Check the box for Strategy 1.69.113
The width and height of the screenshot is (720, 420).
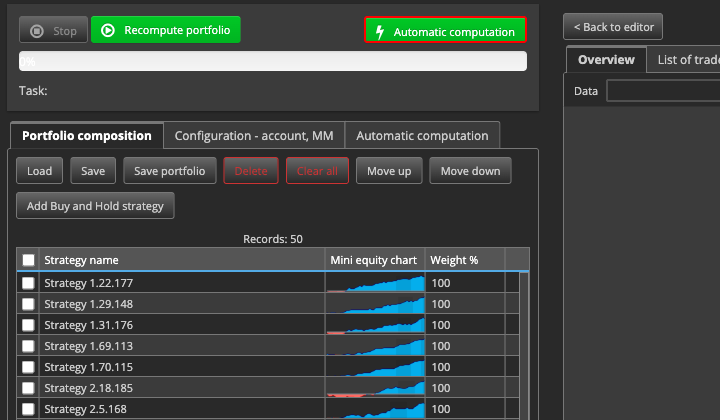[x=28, y=346]
